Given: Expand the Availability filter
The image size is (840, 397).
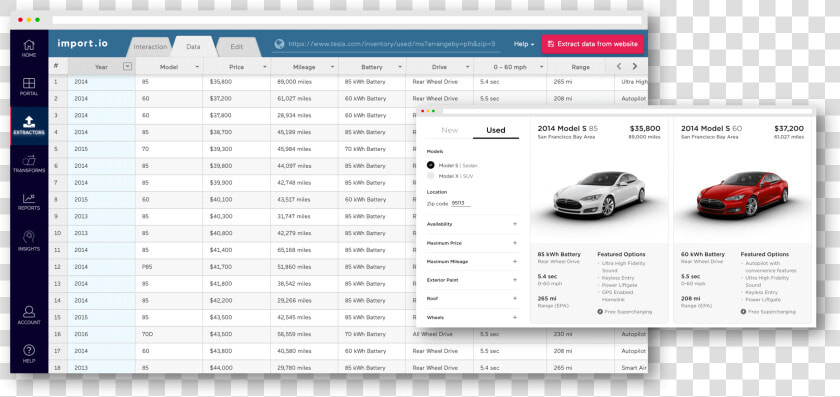Looking at the screenshot, I should pos(515,224).
